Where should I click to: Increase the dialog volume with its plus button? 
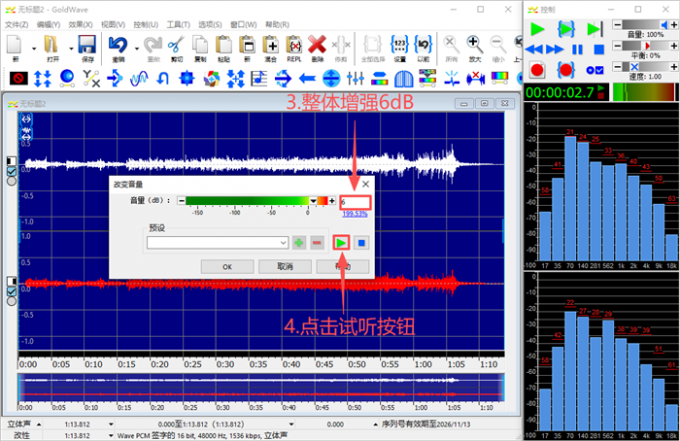[332, 201]
